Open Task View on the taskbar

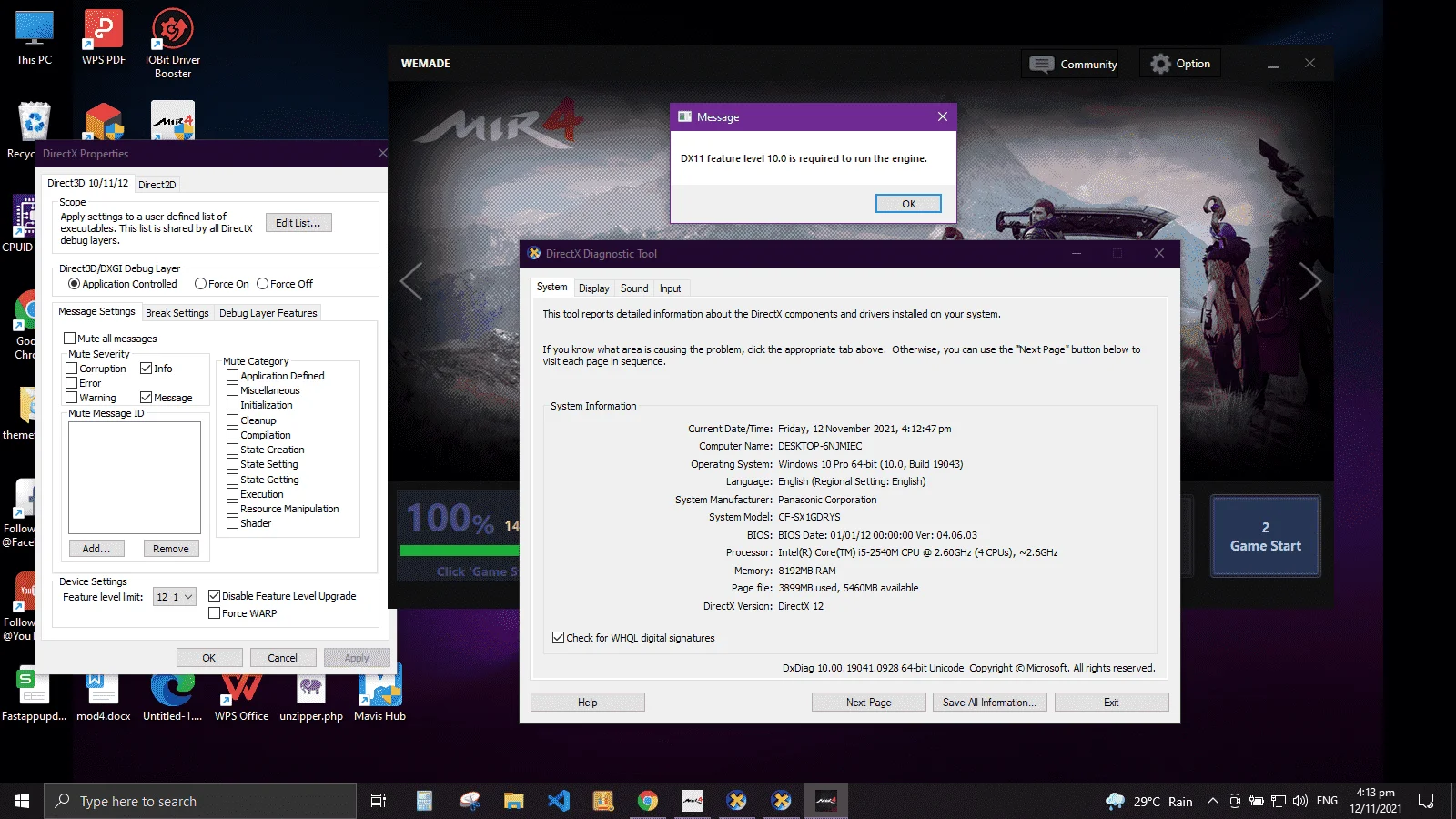tap(379, 801)
